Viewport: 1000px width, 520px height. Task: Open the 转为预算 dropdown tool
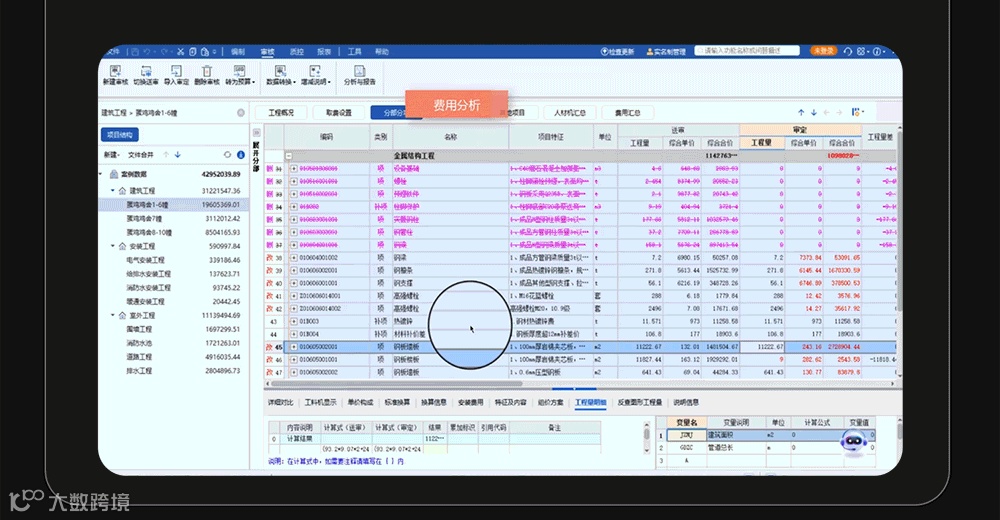click(240, 75)
